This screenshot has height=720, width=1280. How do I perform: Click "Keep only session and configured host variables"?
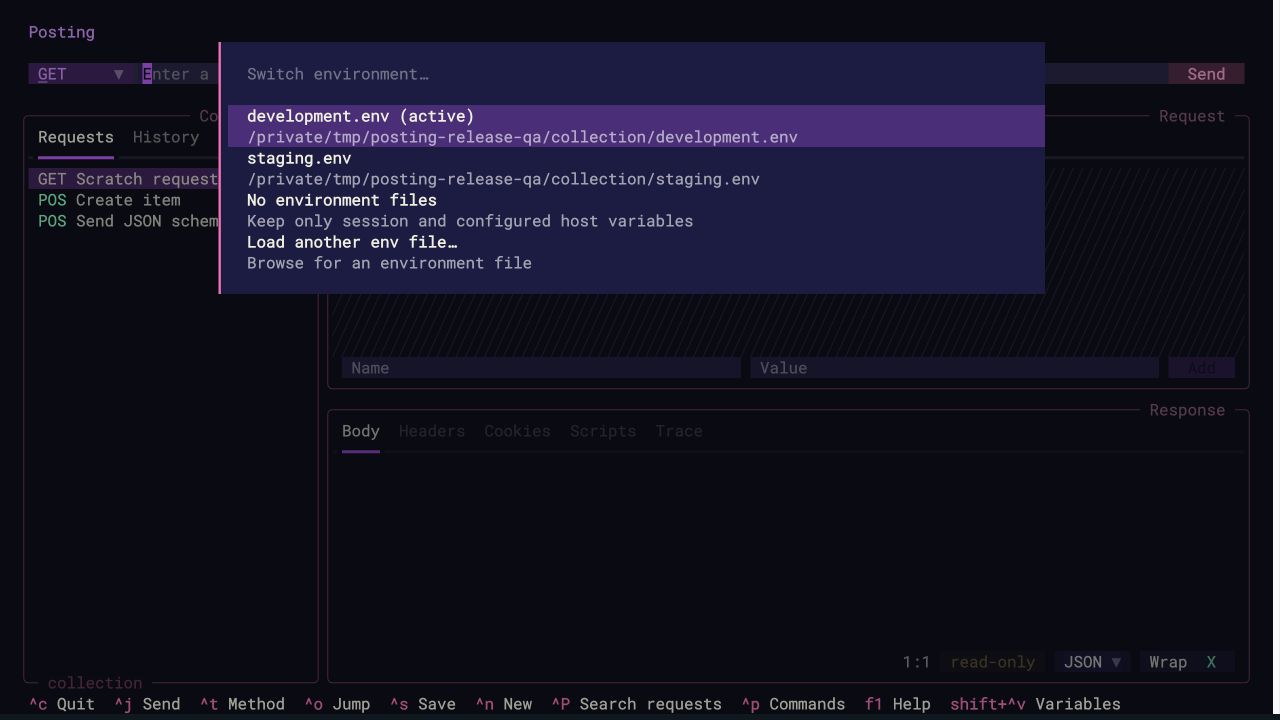tap(470, 221)
